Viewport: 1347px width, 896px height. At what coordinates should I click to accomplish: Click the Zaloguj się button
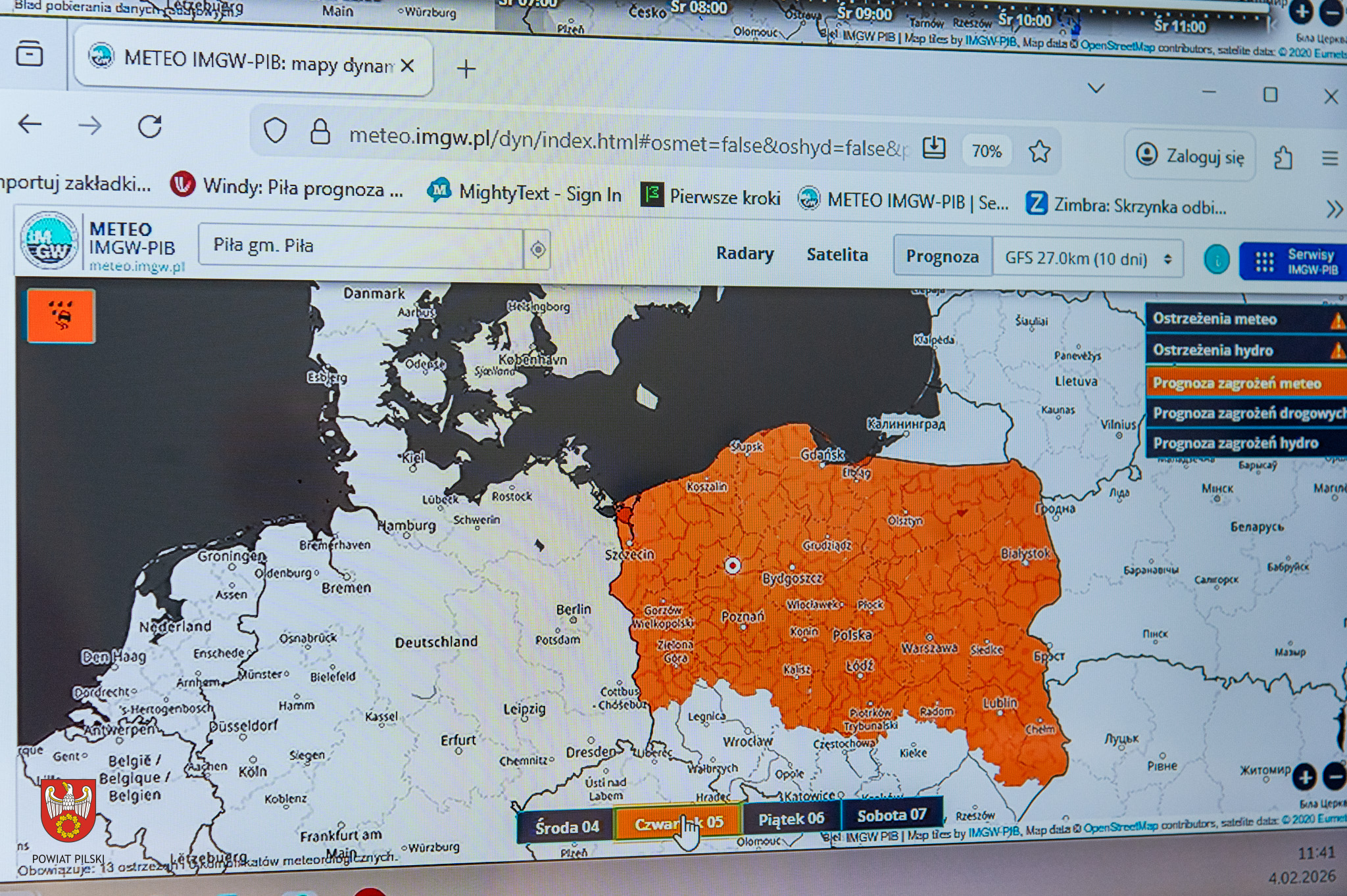1190,156
